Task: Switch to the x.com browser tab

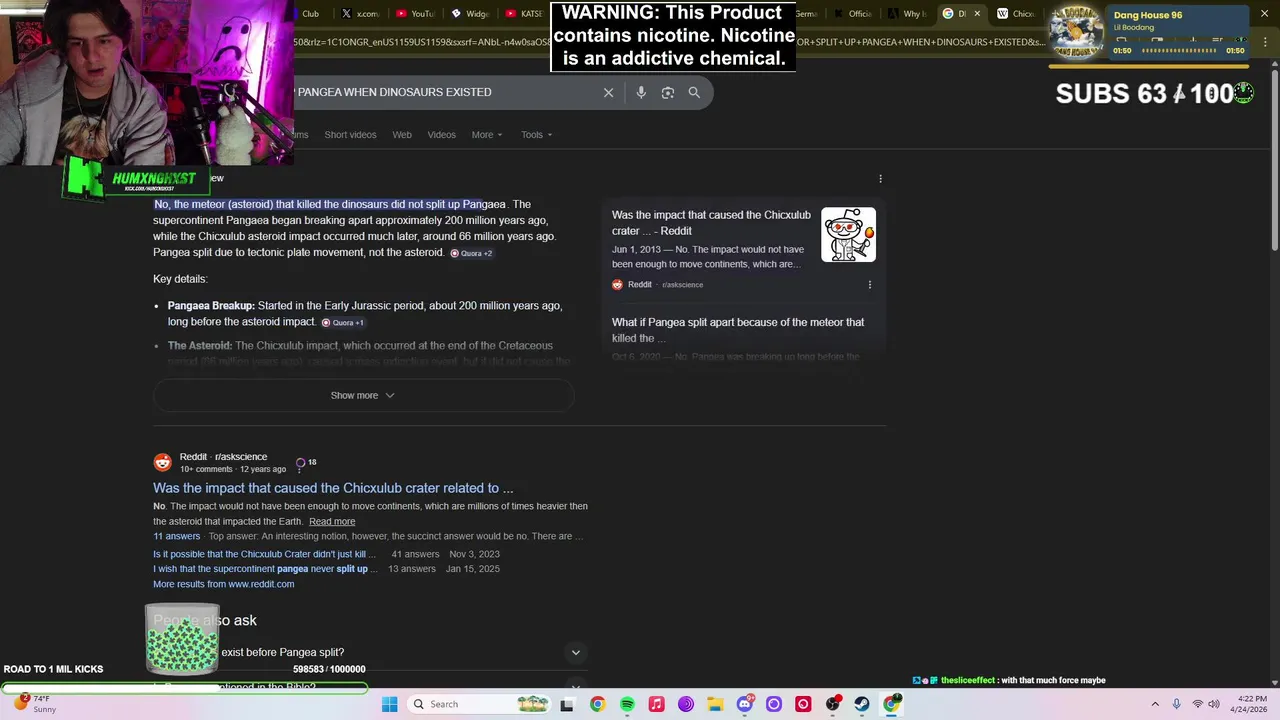Action: pyautogui.click(x=360, y=14)
